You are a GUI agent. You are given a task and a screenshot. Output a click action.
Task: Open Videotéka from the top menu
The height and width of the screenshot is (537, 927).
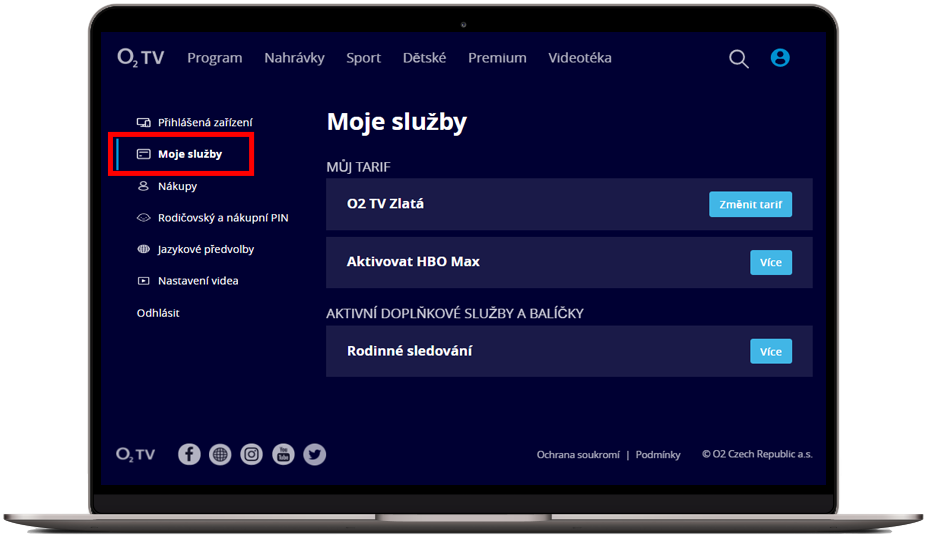click(x=579, y=58)
